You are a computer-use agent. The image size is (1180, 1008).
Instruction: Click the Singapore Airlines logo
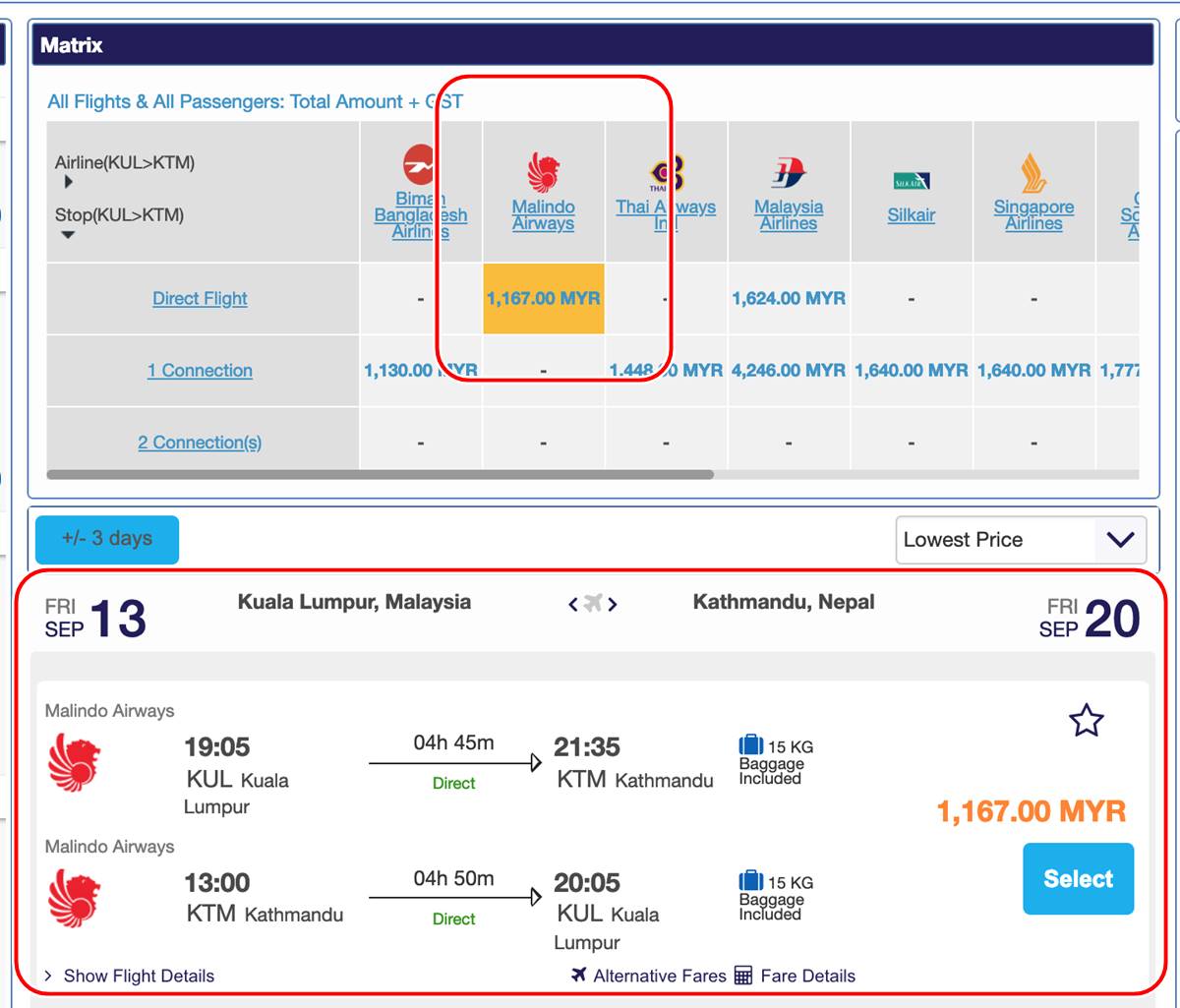pos(1033,173)
